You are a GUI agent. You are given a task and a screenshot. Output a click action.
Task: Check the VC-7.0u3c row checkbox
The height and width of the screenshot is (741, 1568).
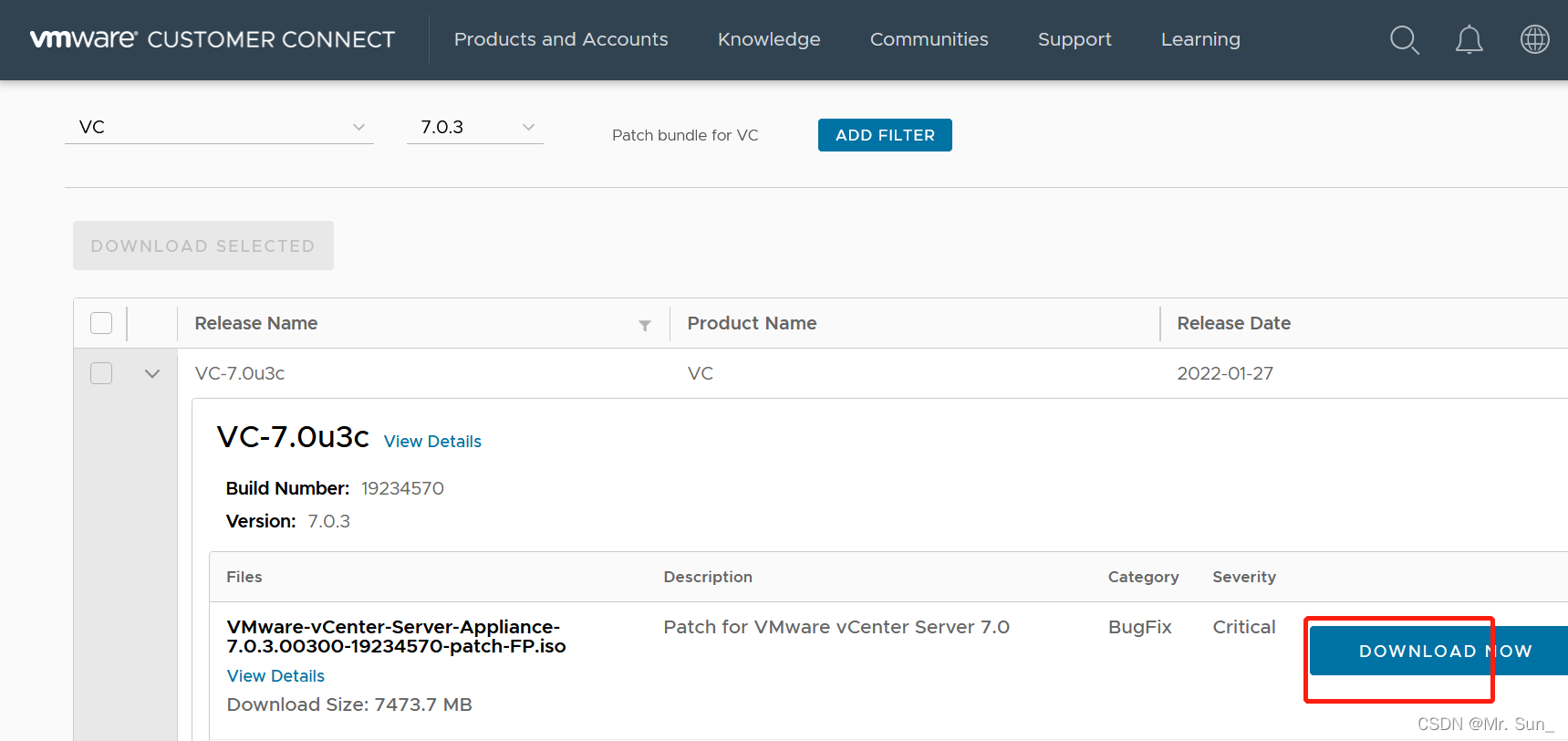click(x=101, y=373)
